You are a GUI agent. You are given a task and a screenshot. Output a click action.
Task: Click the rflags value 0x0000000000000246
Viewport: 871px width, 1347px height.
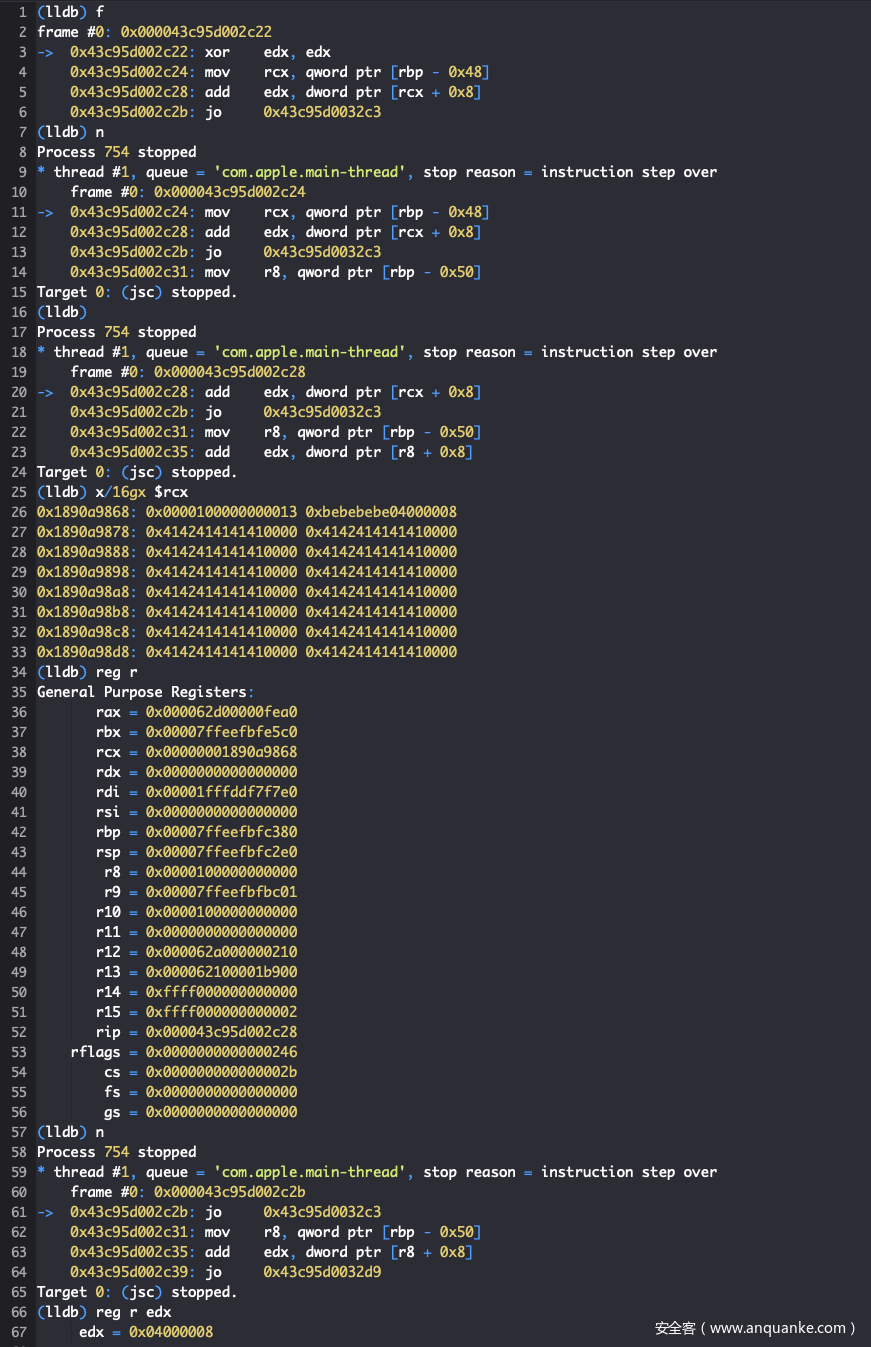221,1052
